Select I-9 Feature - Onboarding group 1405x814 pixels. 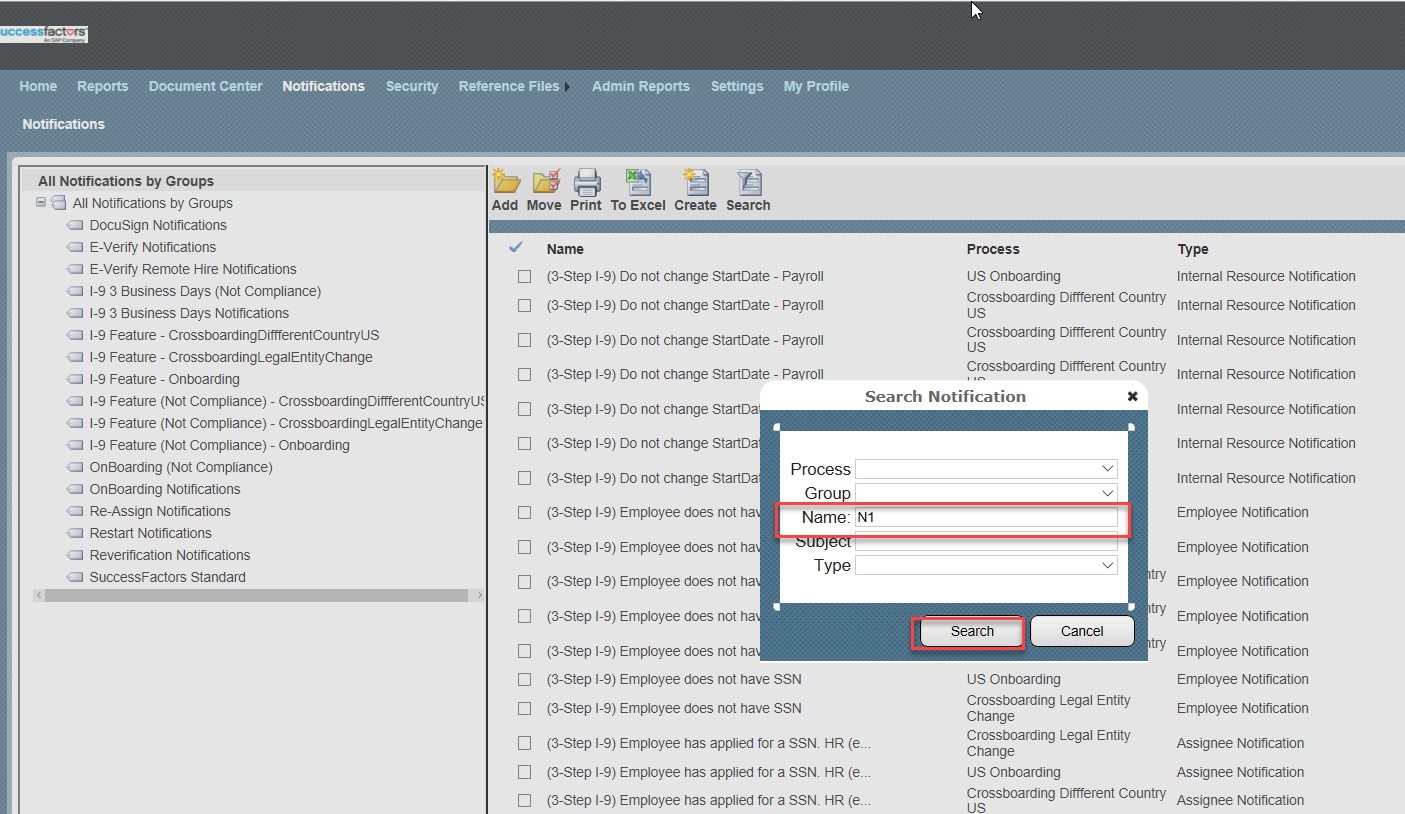coord(165,379)
